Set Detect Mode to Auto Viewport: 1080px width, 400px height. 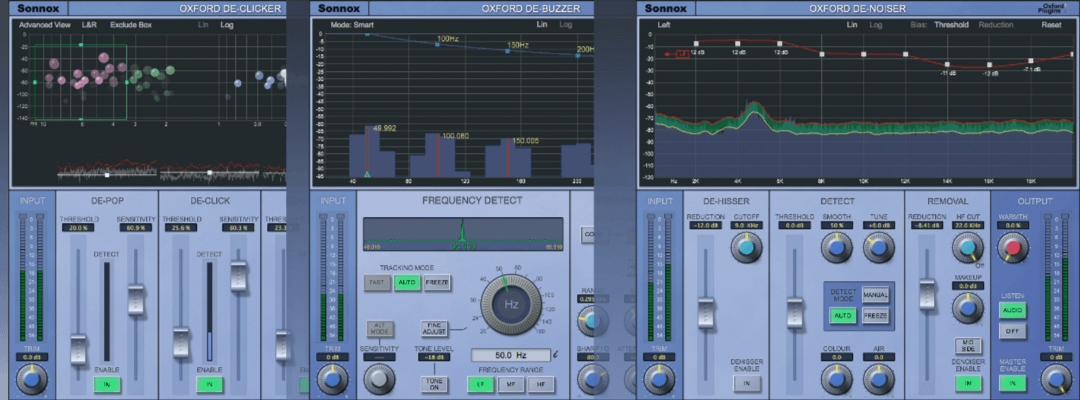(842, 316)
